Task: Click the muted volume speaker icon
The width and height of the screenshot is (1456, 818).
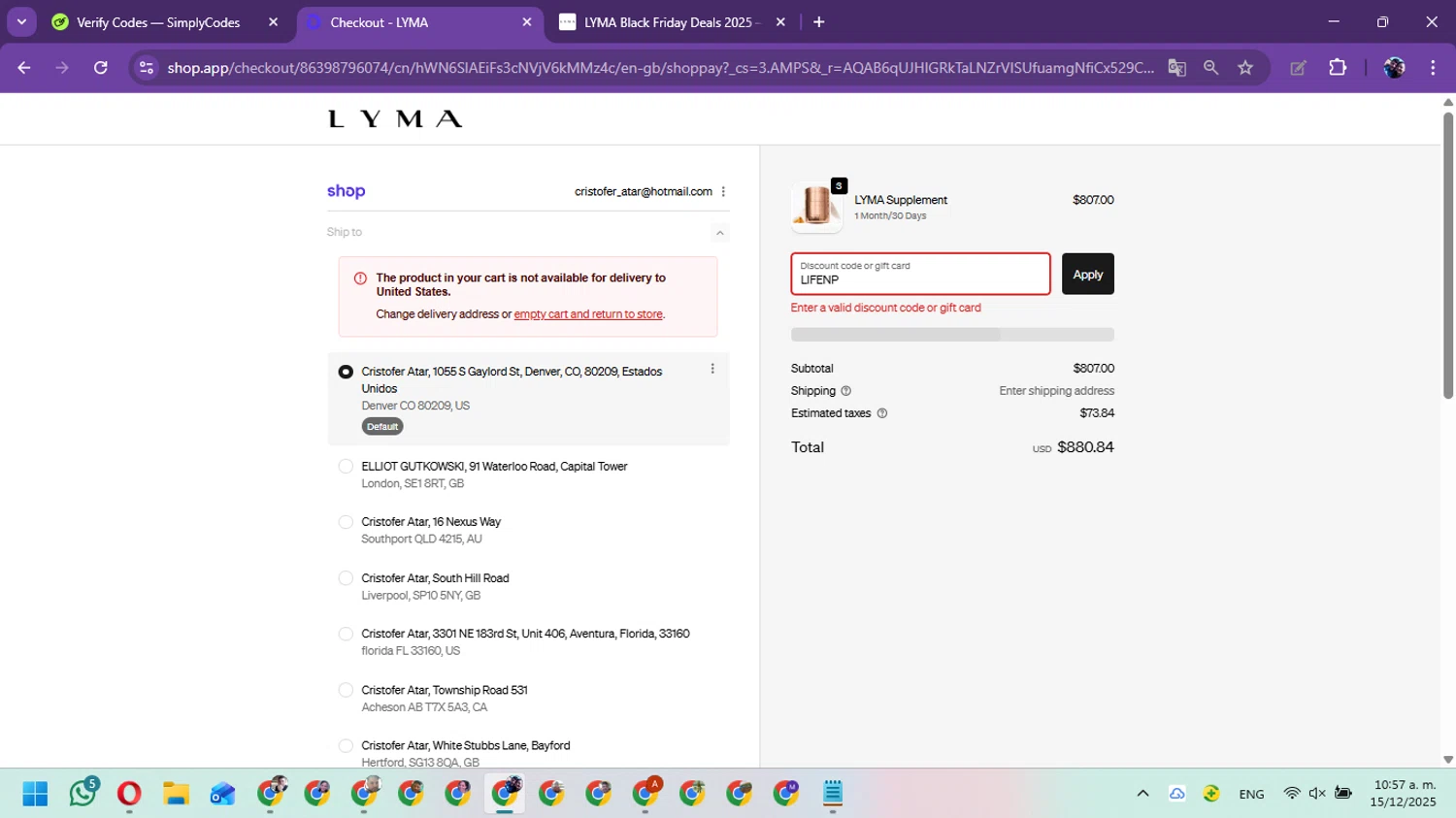Action: [x=1317, y=794]
